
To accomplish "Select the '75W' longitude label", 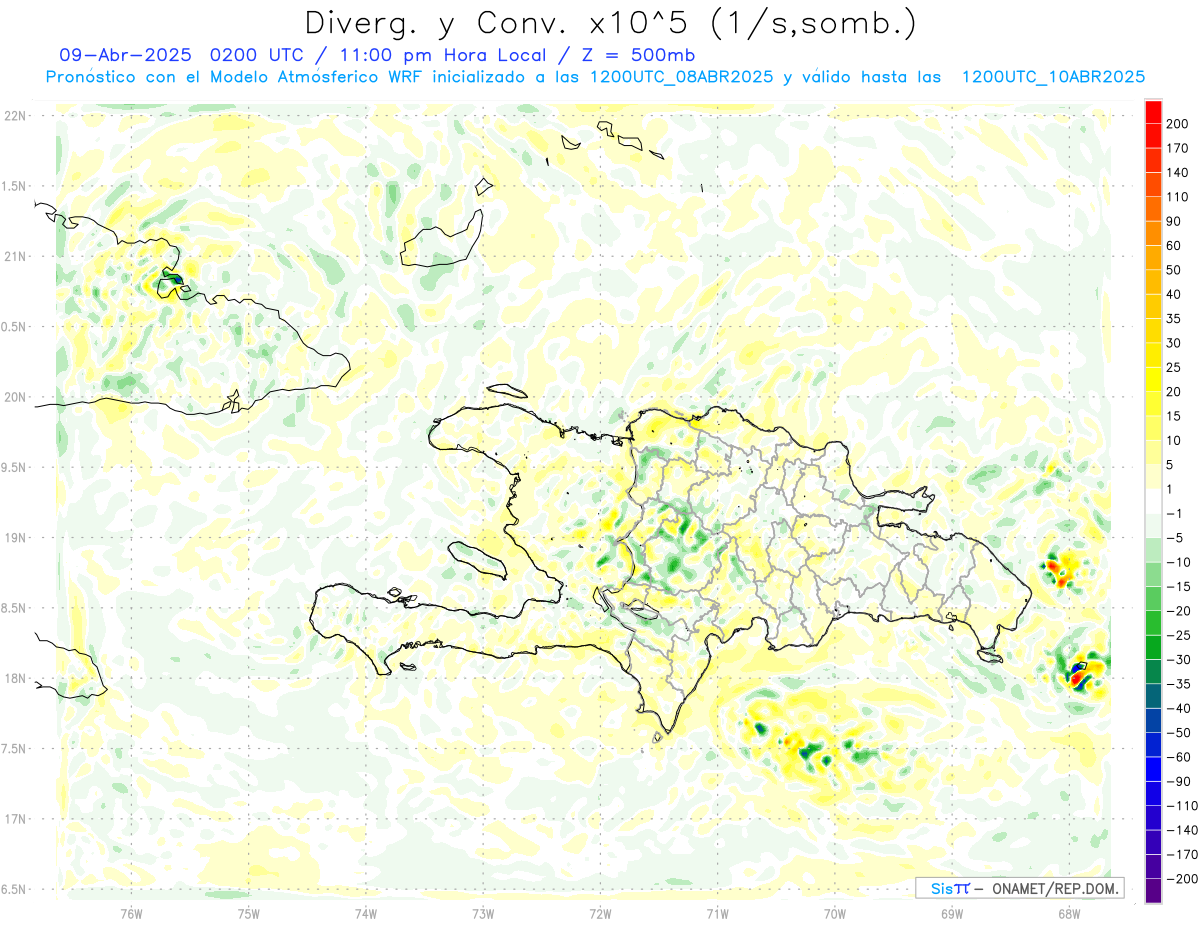I will (249, 913).
